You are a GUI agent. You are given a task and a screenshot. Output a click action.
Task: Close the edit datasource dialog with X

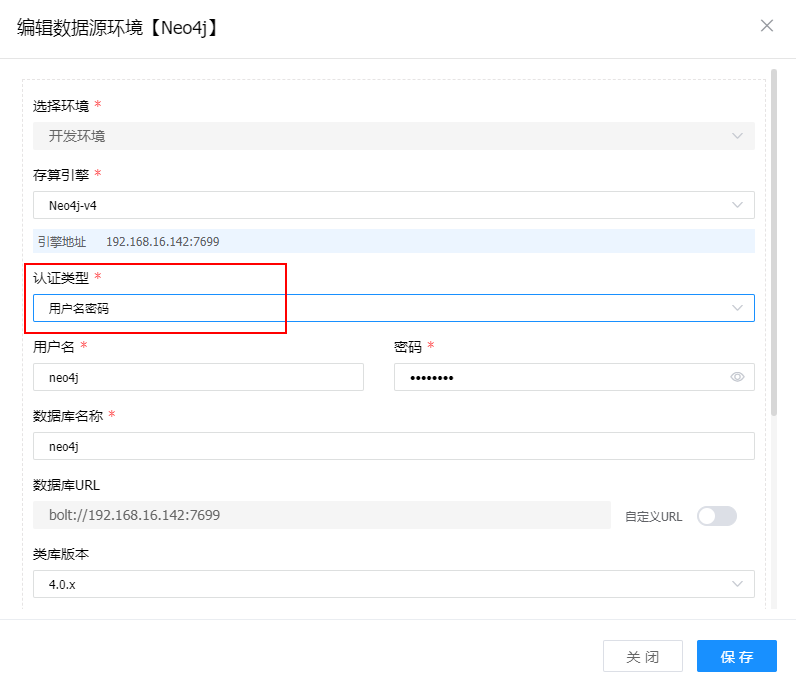tap(767, 26)
